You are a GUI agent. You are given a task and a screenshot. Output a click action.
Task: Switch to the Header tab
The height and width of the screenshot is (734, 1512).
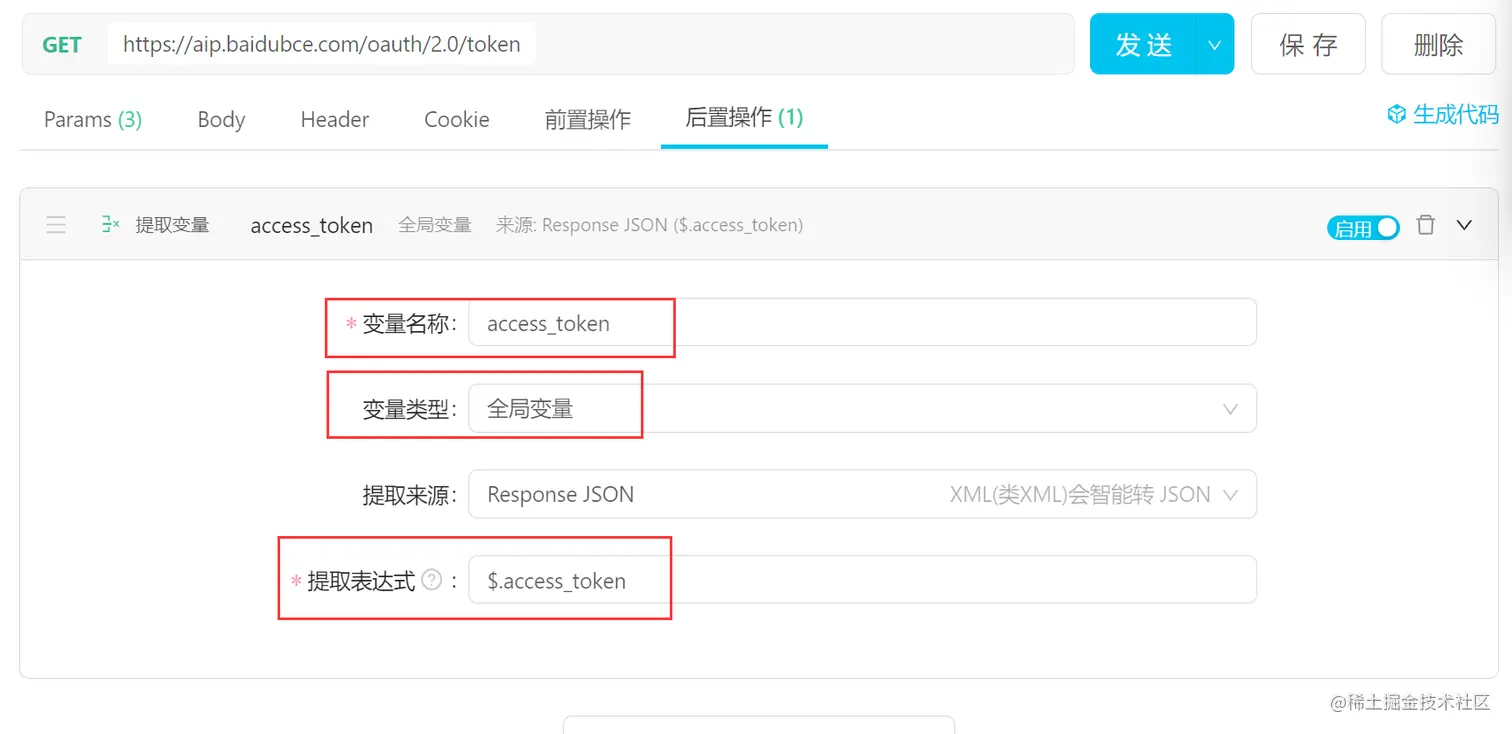coord(335,119)
